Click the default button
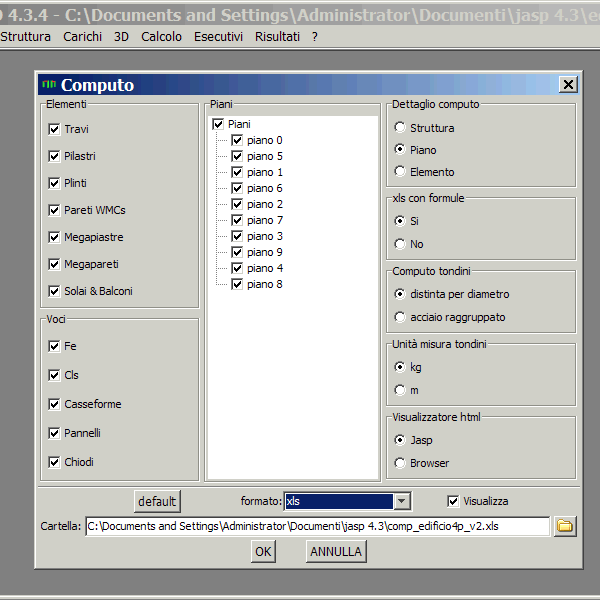This screenshot has width=600, height=600. pos(157,501)
